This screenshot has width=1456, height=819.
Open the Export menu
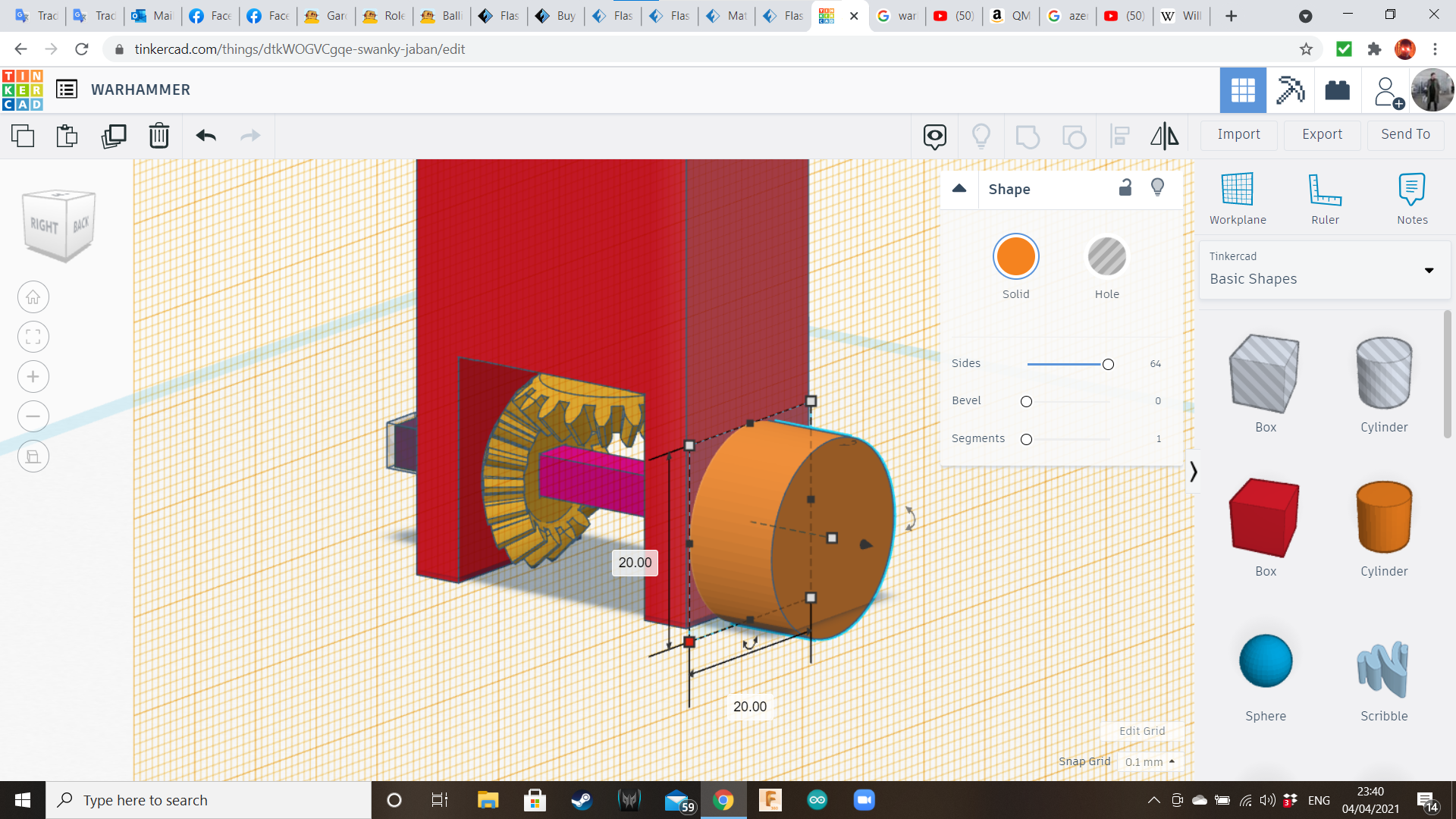point(1322,134)
